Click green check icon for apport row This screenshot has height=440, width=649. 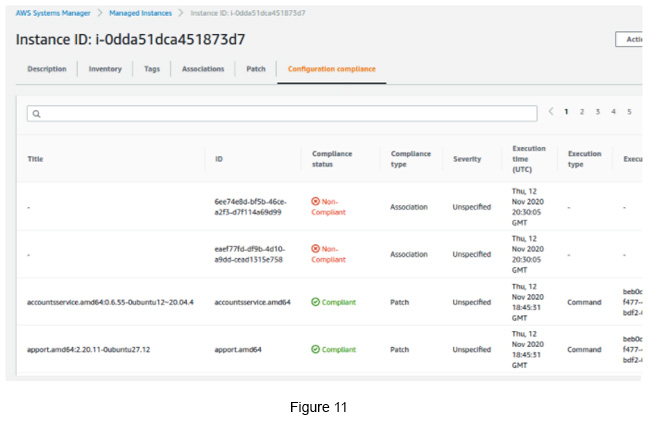[316, 349]
